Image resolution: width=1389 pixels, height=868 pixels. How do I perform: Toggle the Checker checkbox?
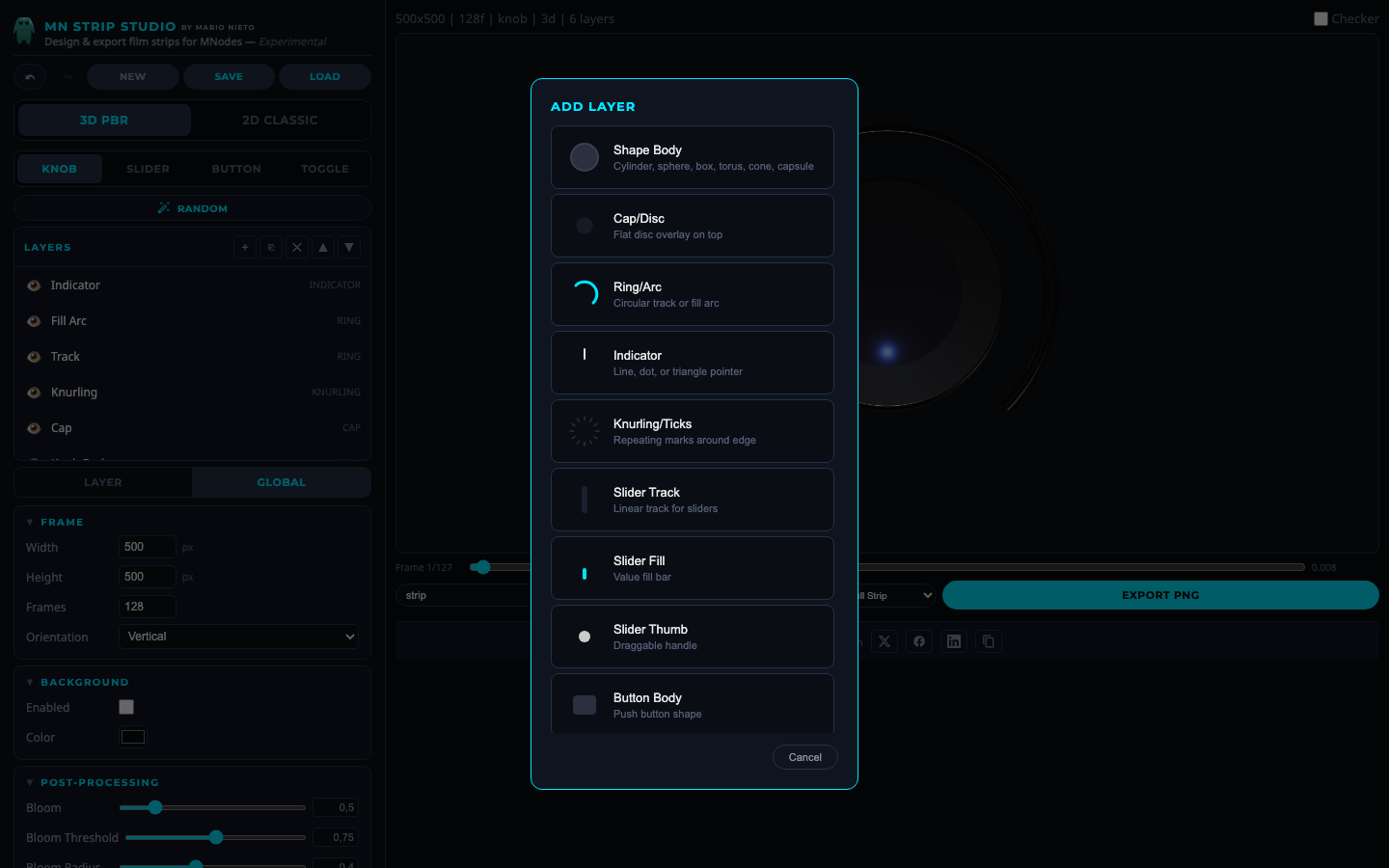1321,18
